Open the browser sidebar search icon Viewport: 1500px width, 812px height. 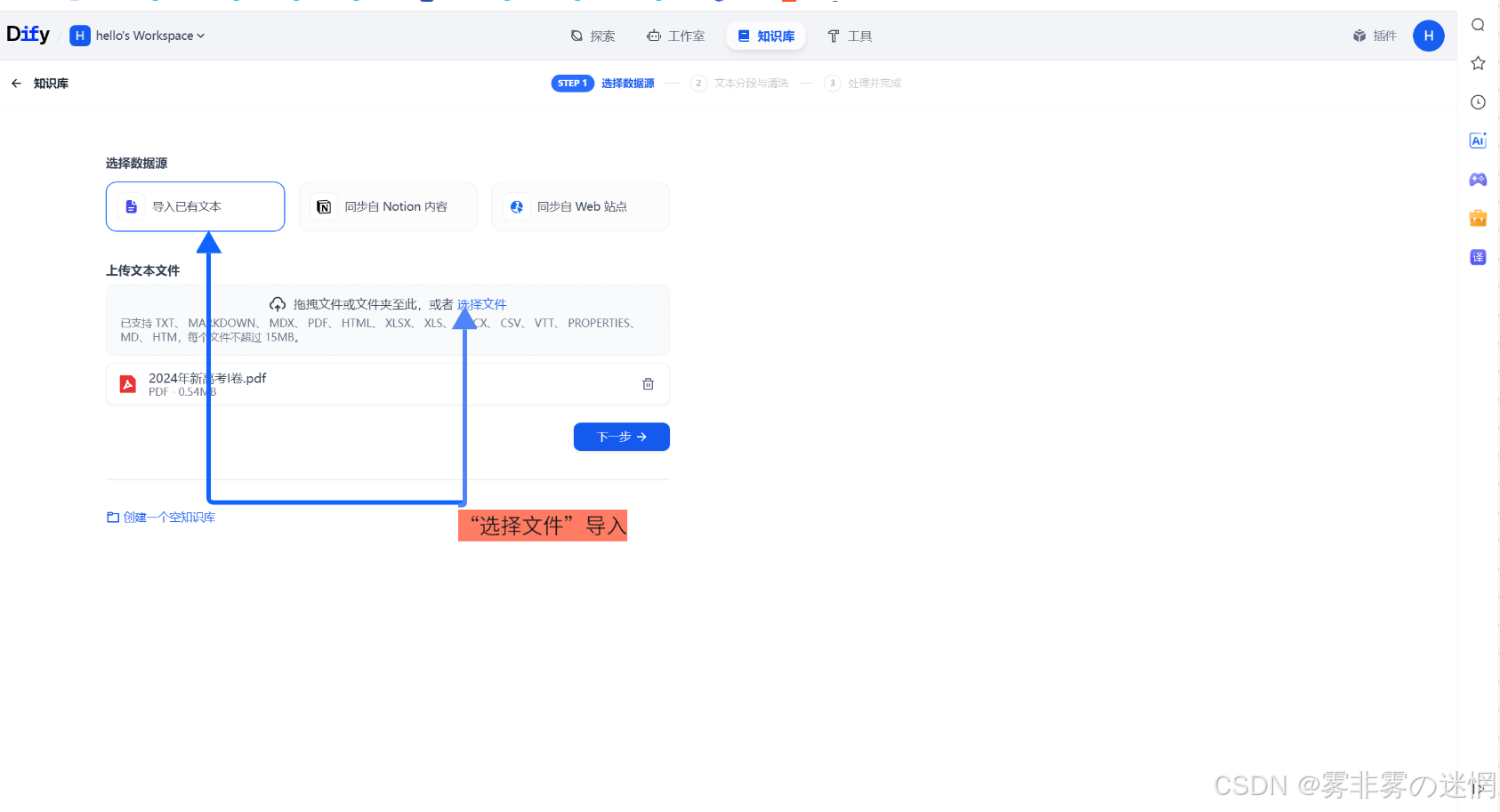[1478, 25]
